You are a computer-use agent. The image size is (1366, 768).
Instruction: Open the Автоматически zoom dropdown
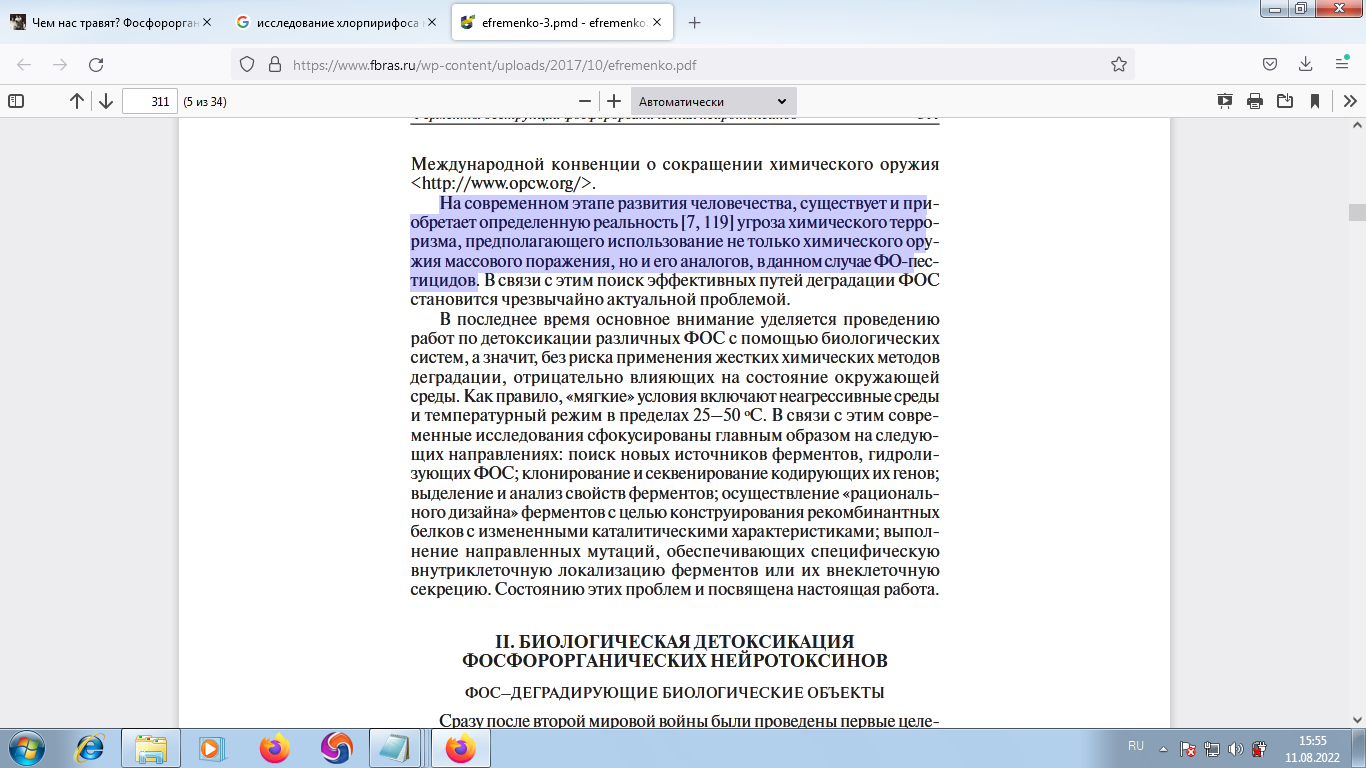[x=713, y=101]
